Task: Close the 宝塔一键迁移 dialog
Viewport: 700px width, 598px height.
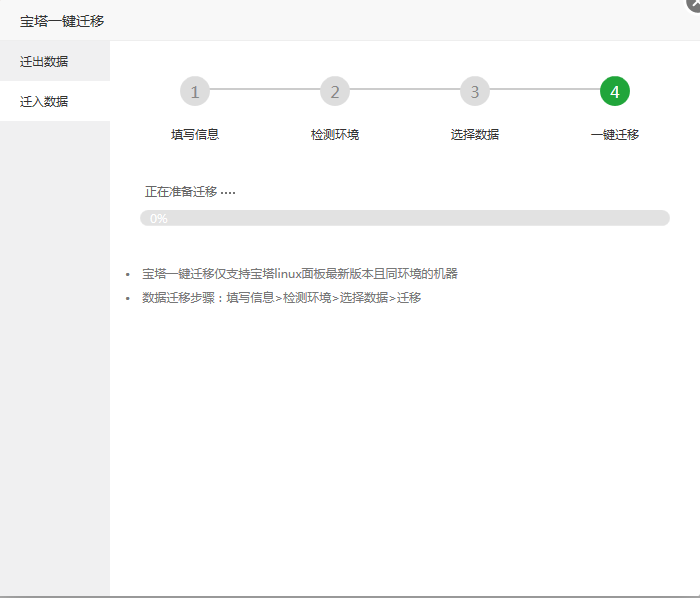Action: (693, 4)
